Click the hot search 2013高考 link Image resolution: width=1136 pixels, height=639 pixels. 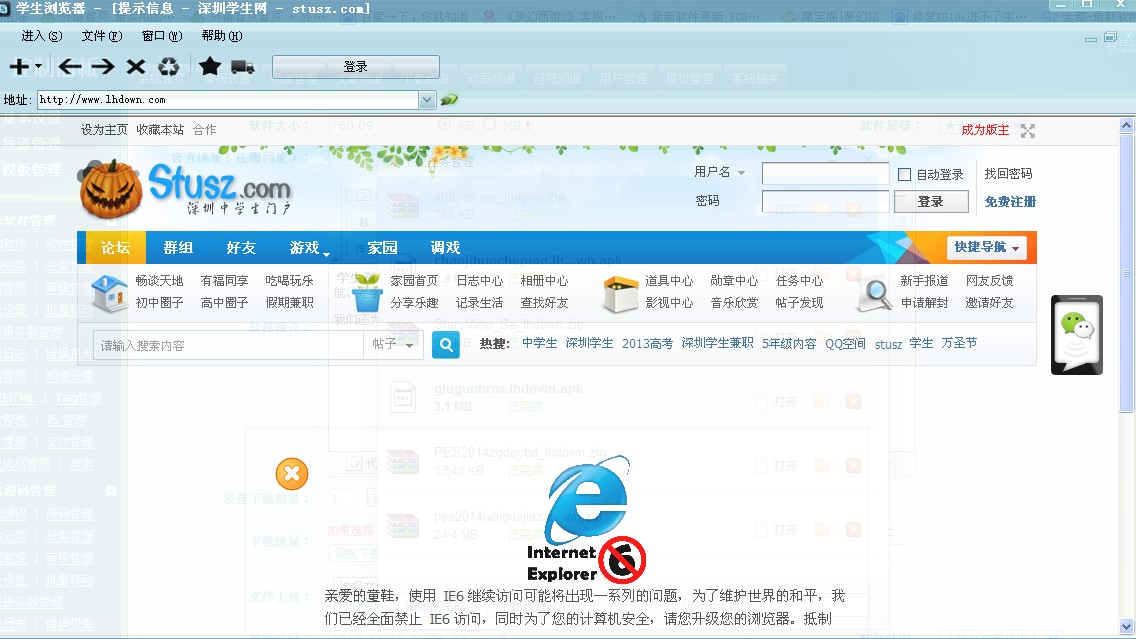click(648, 343)
